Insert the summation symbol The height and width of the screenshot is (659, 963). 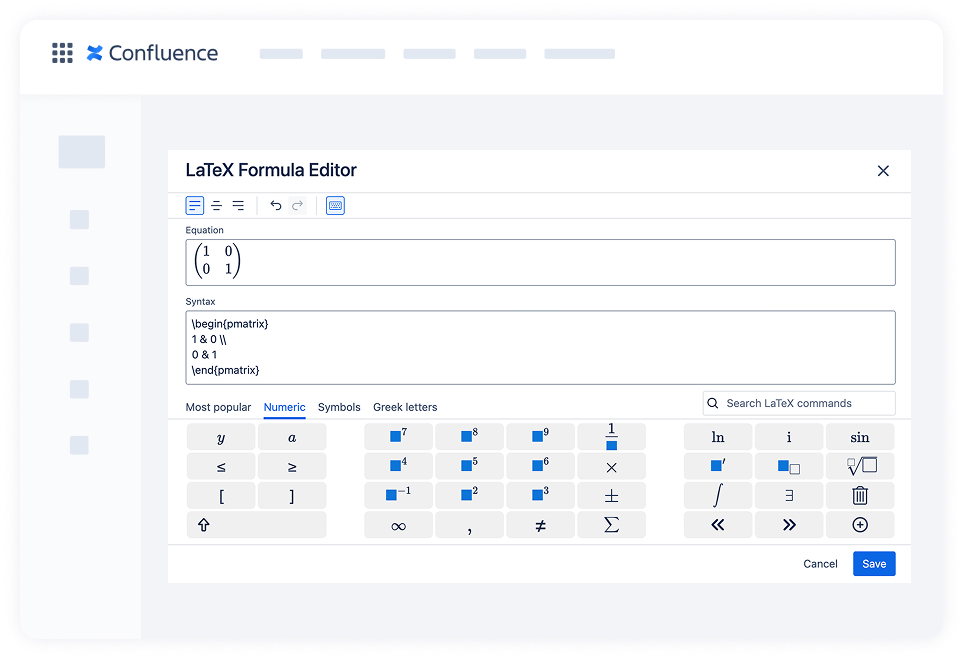611,524
